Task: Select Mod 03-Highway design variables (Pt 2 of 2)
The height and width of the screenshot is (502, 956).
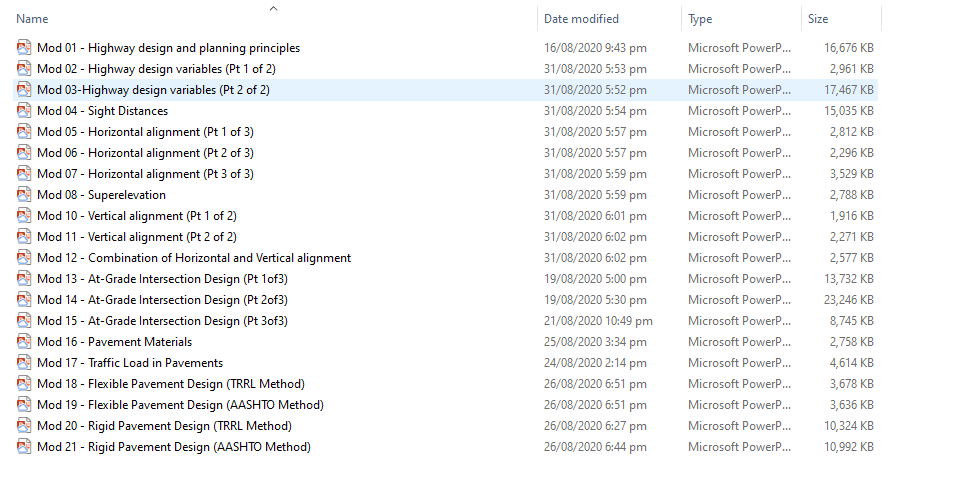Action: [153, 90]
